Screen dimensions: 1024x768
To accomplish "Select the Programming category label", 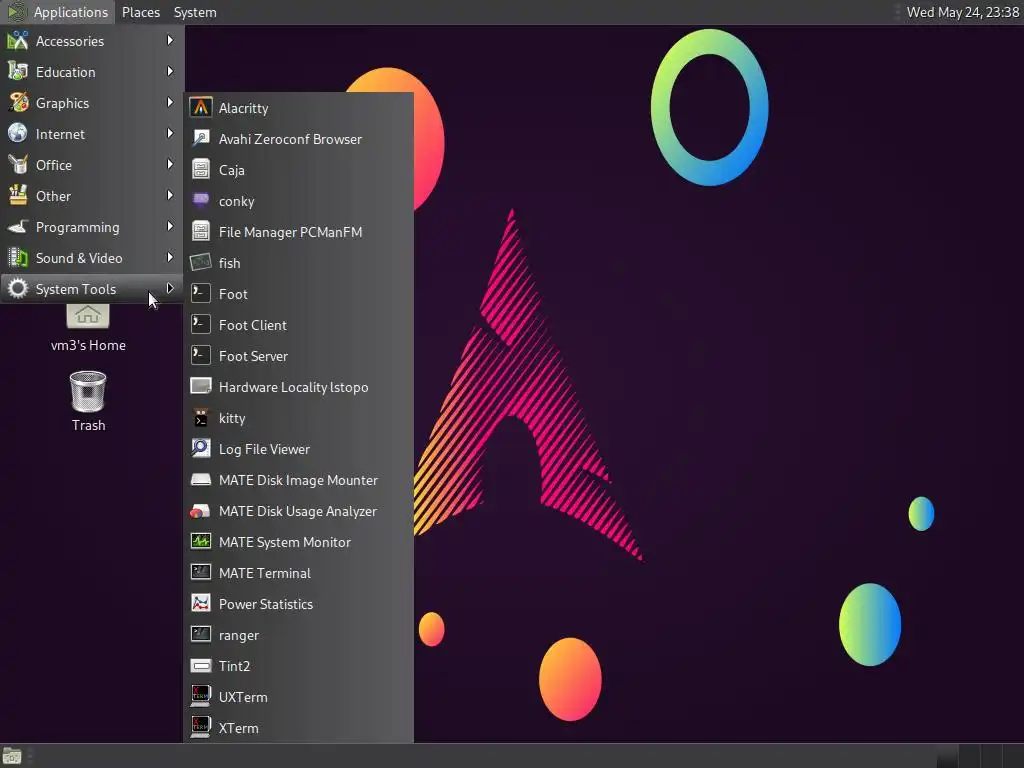I will click(x=78, y=227).
